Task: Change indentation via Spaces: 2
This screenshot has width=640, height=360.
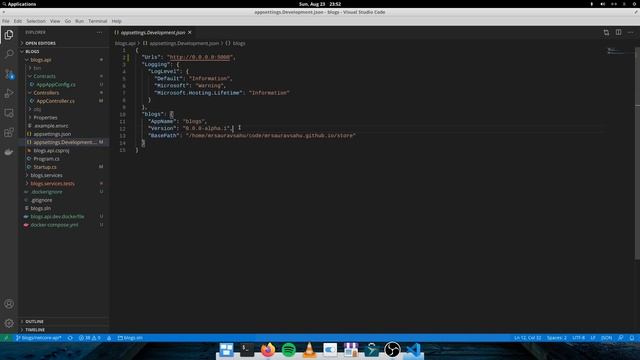Action: click(557, 338)
